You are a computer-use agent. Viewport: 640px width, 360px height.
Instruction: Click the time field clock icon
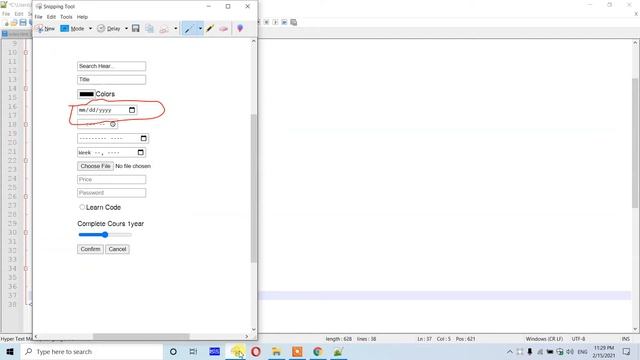113,124
